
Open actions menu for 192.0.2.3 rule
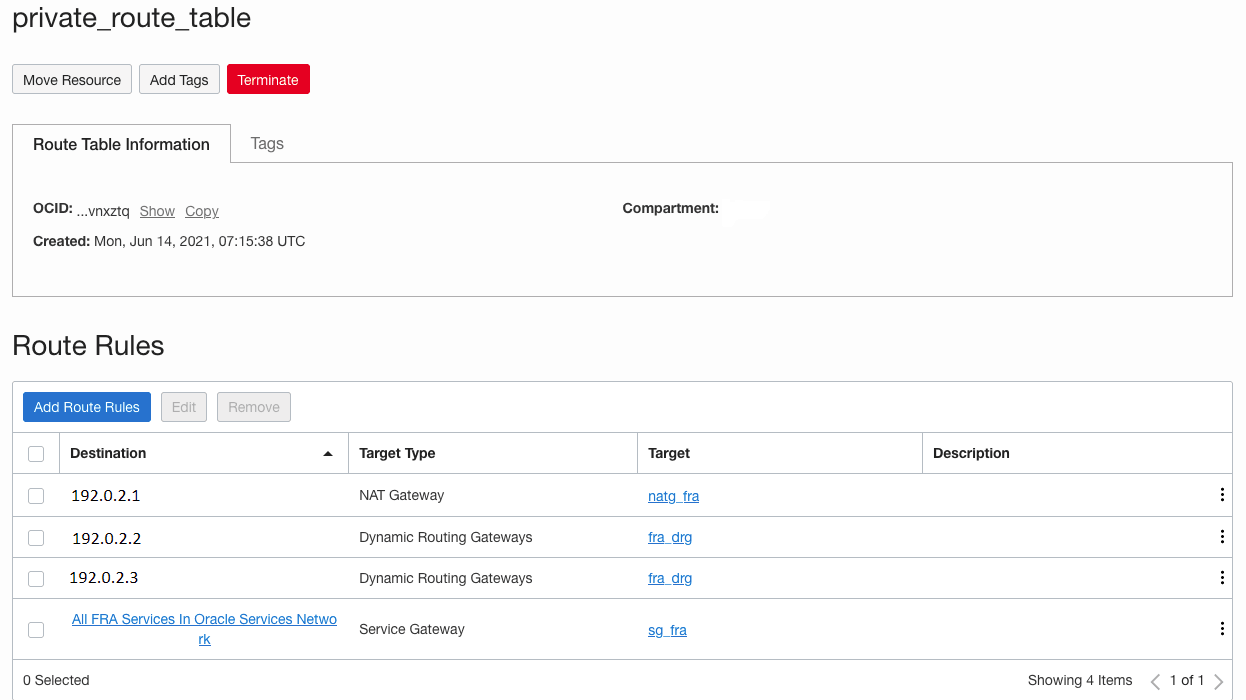[1221, 578]
